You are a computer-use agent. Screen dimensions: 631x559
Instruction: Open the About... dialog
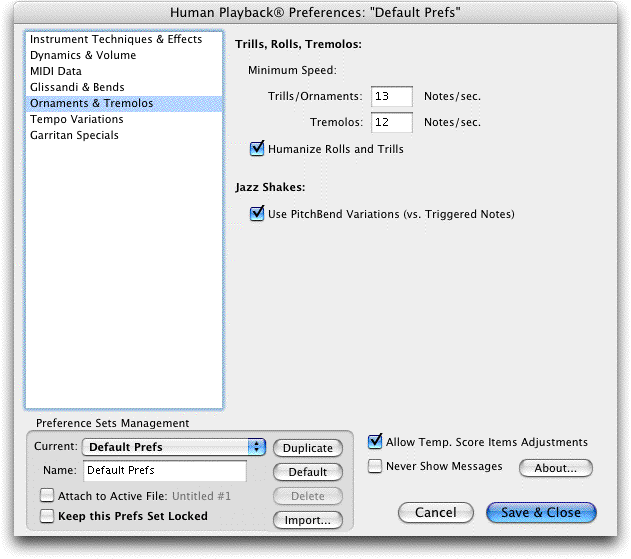coord(555,468)
